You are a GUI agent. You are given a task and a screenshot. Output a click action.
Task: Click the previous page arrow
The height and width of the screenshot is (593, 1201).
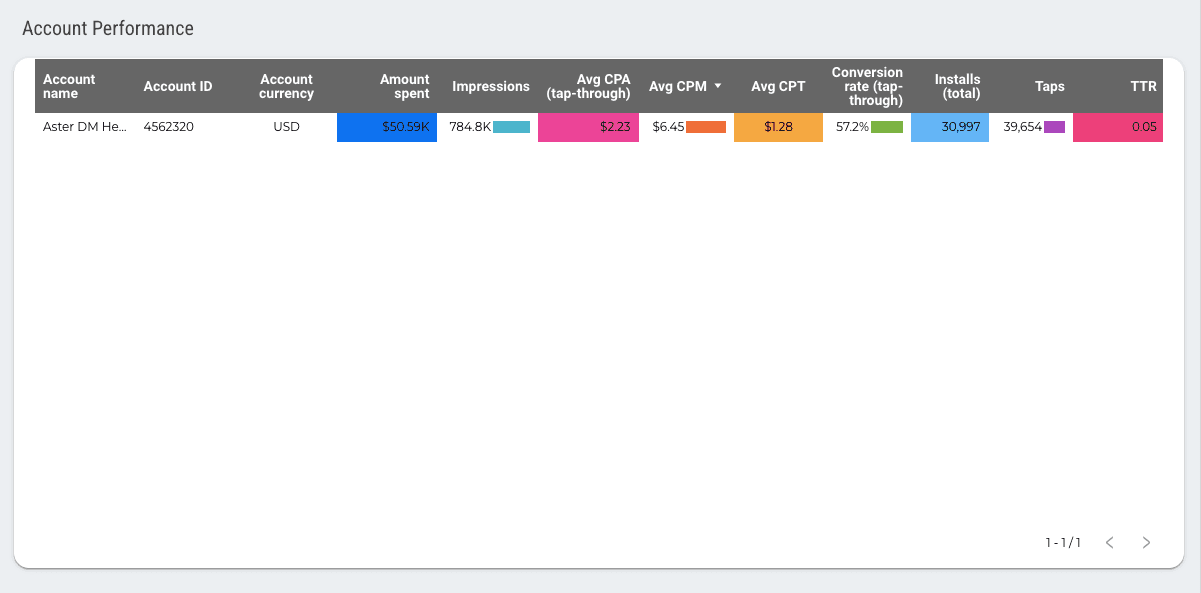(x=1108, y=542)
